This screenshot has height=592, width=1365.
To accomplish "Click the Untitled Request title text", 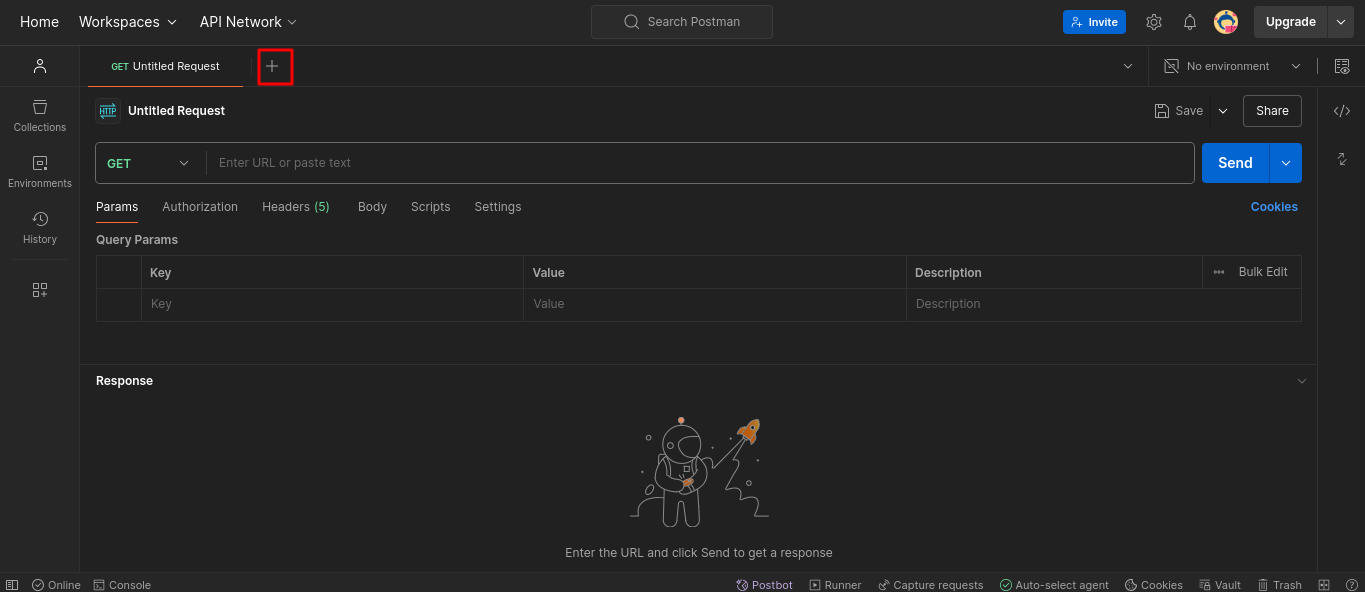I will coord(177,111).
